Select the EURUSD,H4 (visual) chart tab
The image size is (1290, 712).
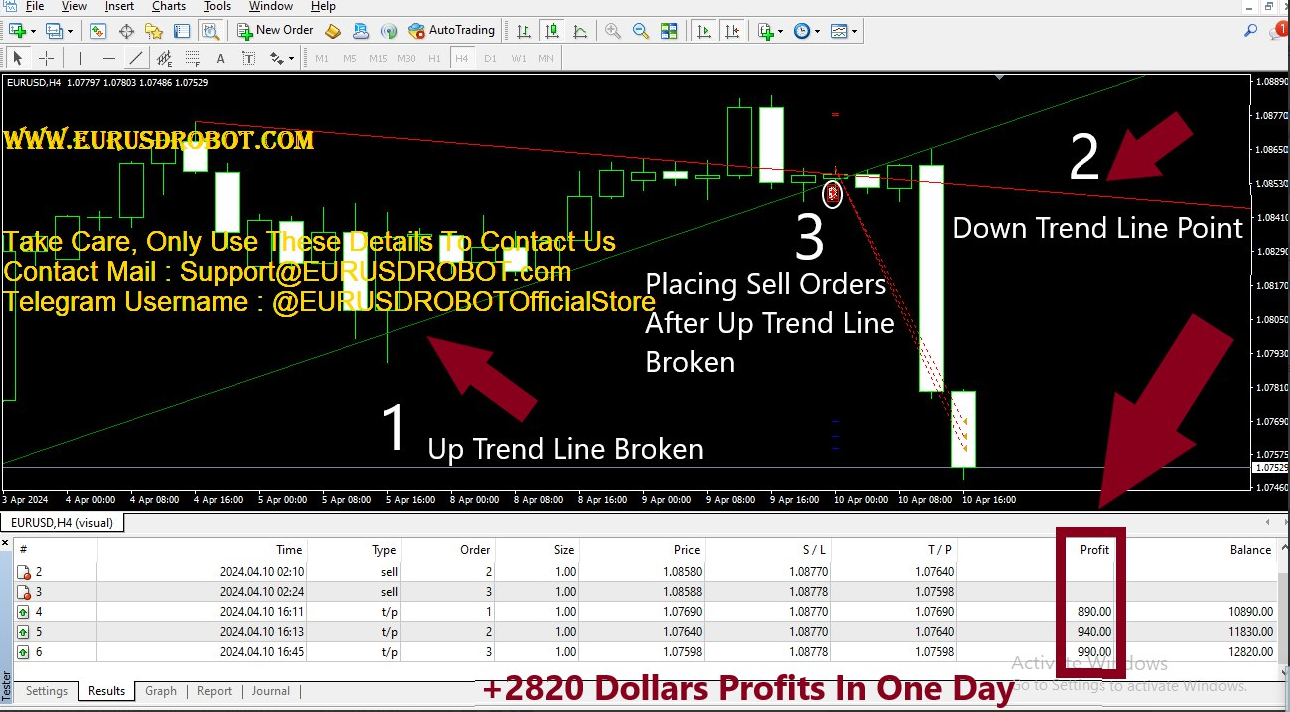(x=62, y=522)
